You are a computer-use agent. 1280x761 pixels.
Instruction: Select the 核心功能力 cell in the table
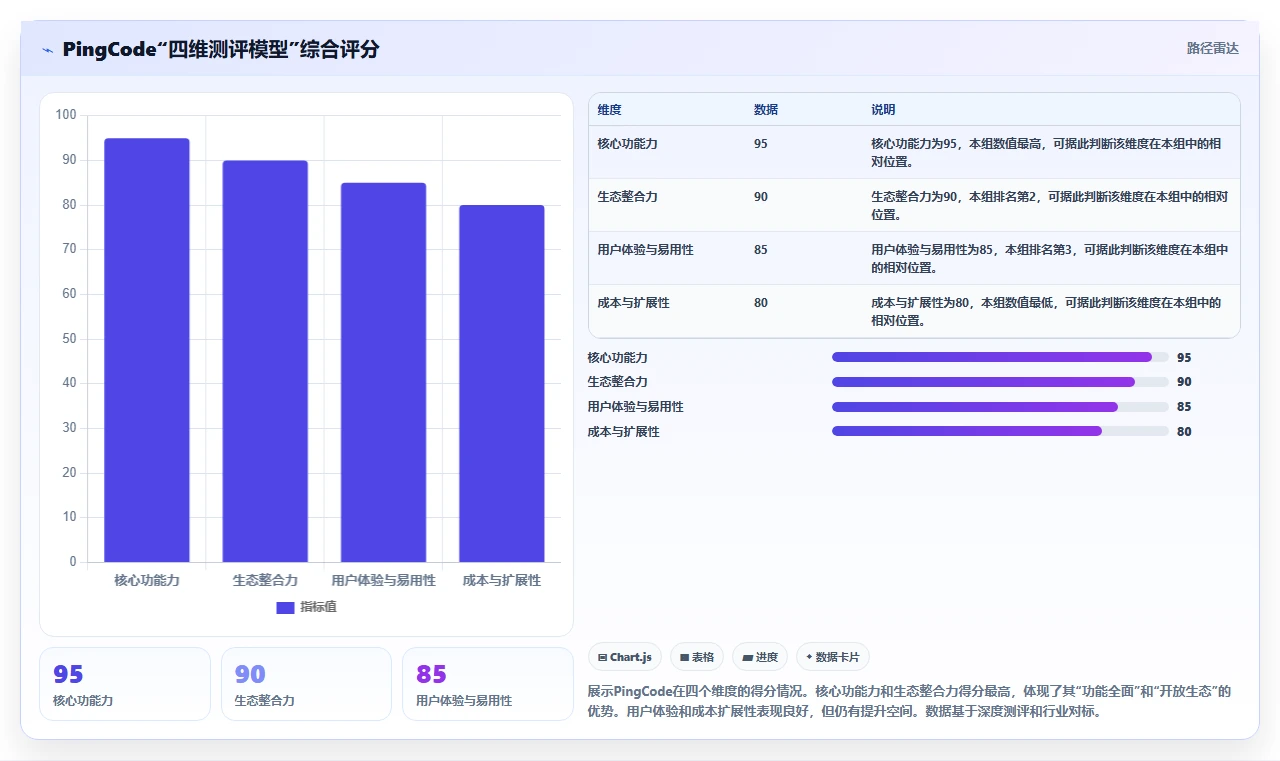(627, 144)
